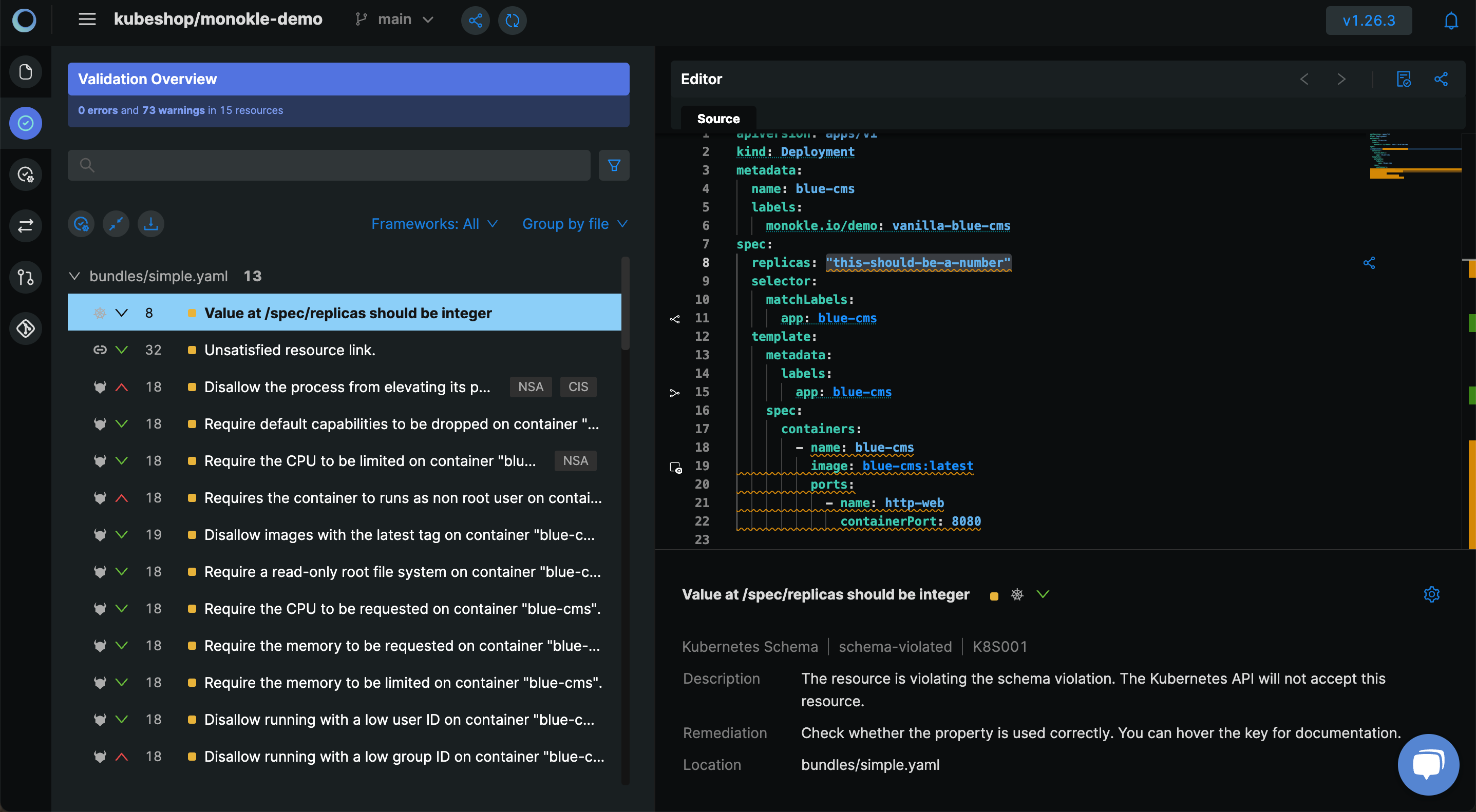This screenshot has height=812, width=1476.
Task: Click the search input field in validation panel
Action: click(x=329, y=164)
